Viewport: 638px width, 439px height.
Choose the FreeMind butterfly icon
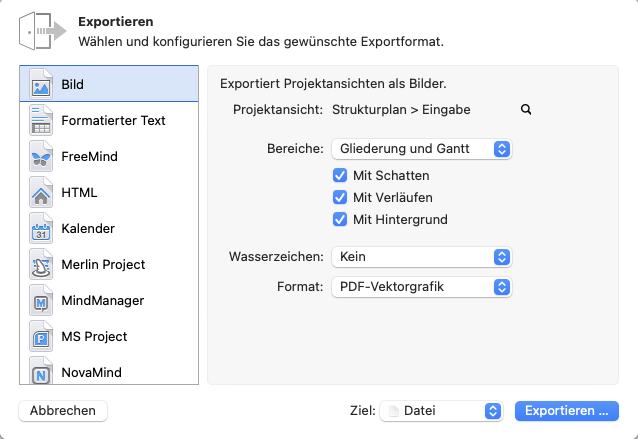click(41, 156)
